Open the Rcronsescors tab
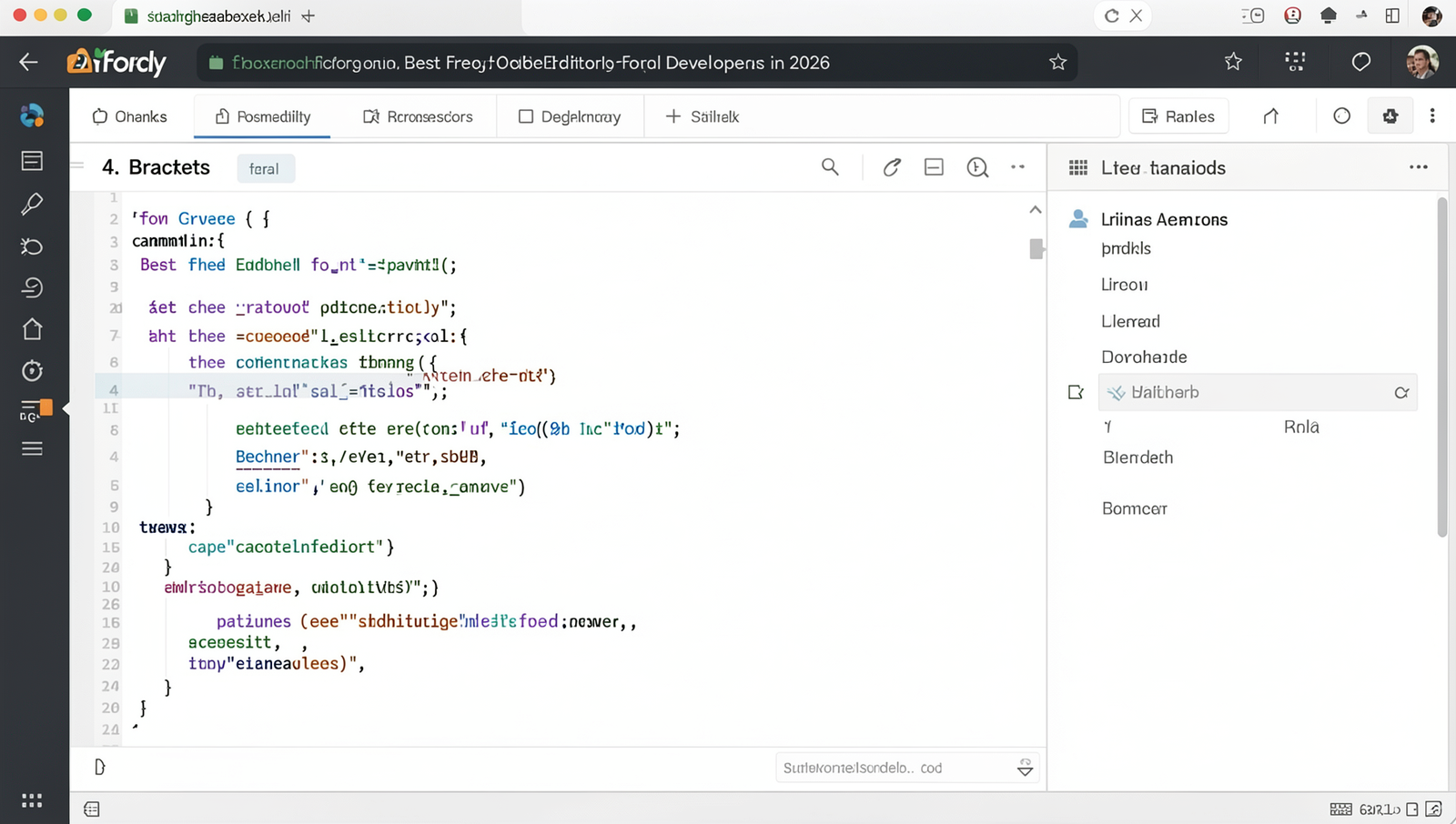The width and height of the screenshot is (1456, 824). click(x=418, y=116)
